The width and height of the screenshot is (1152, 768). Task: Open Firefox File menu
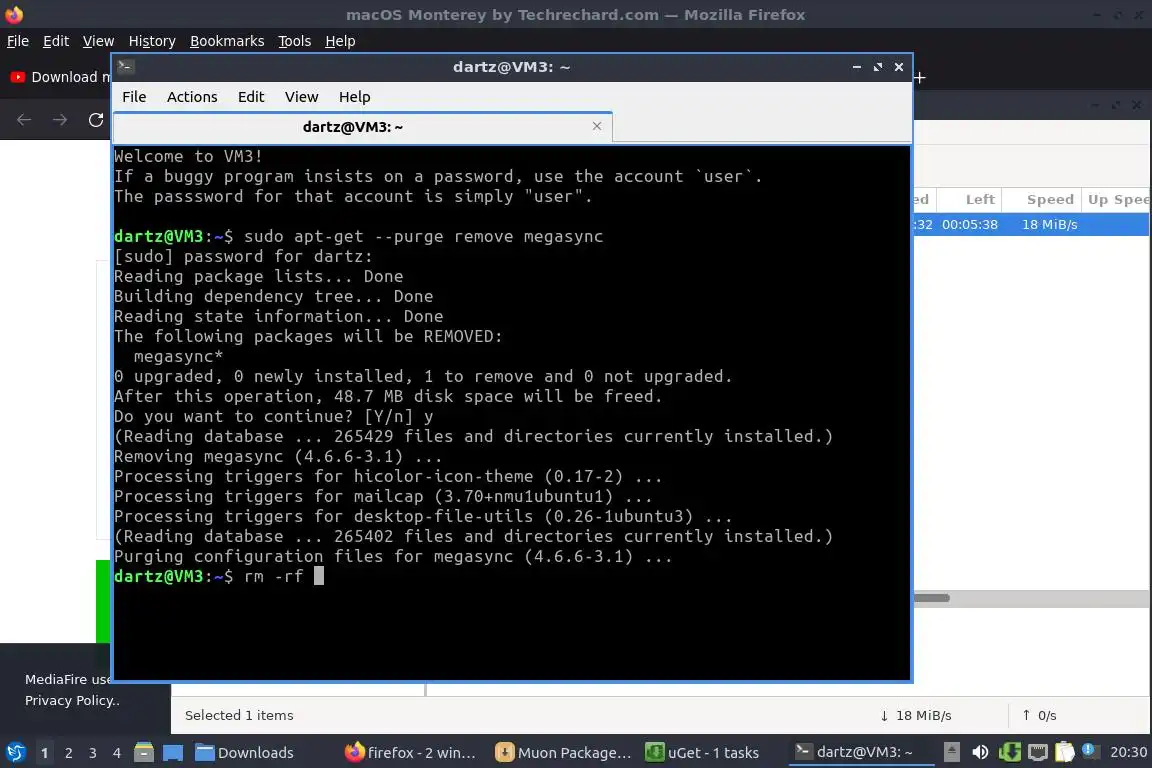(18, 41)
